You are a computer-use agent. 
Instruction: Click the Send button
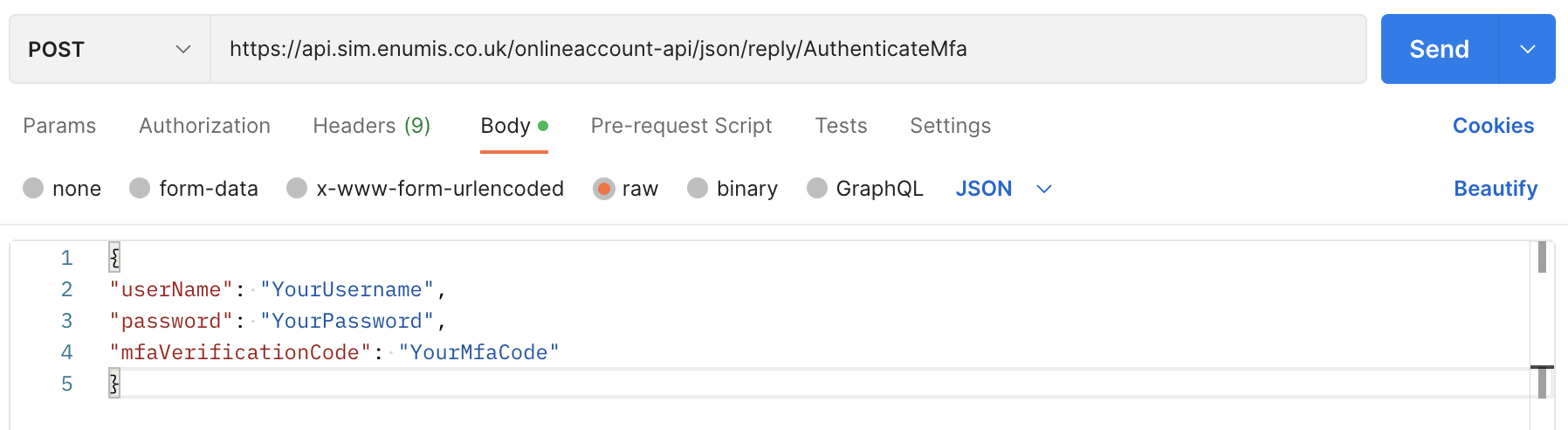tap(1439, 49)
